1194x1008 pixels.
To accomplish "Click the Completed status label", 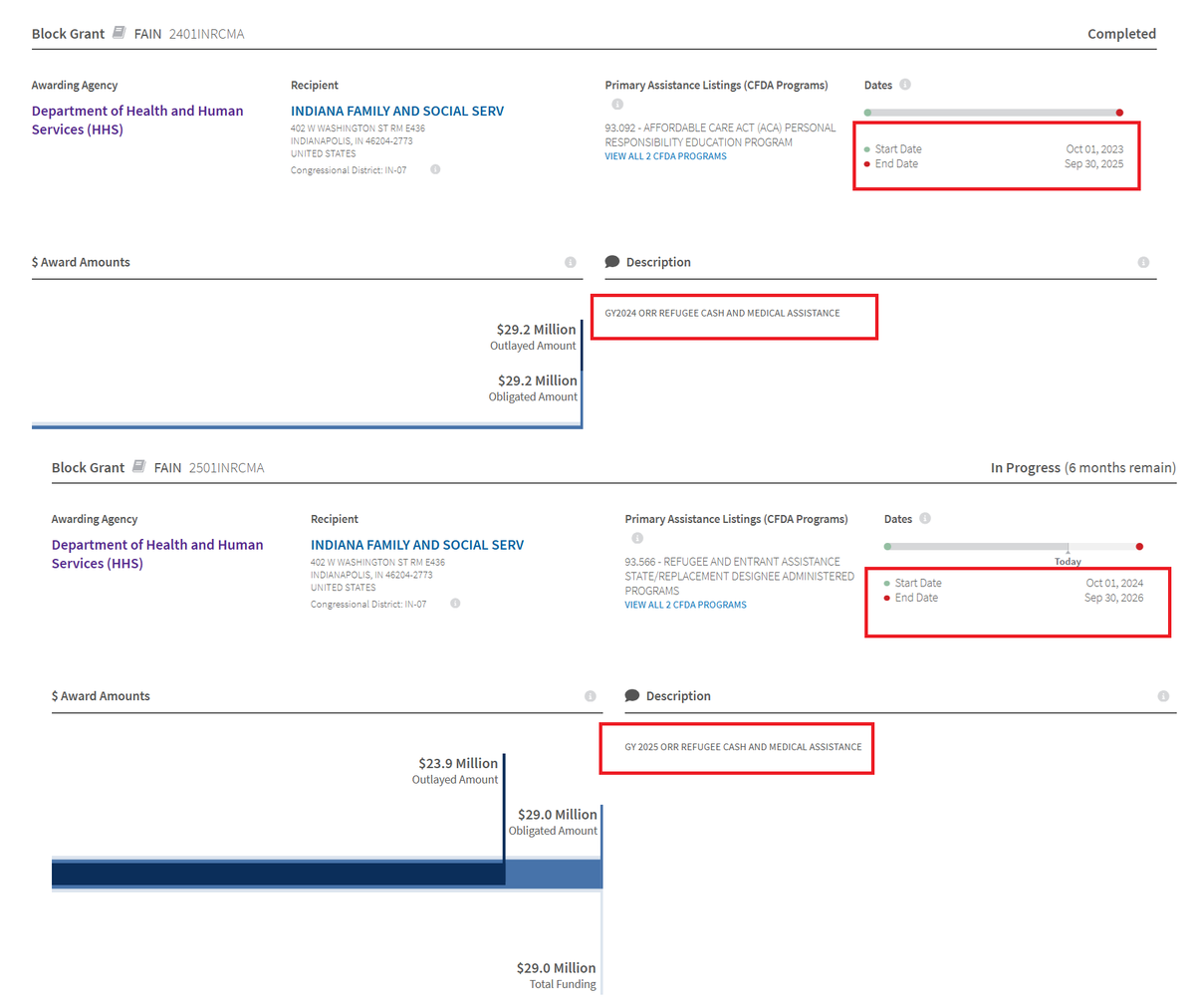I will click(1121, 34).
